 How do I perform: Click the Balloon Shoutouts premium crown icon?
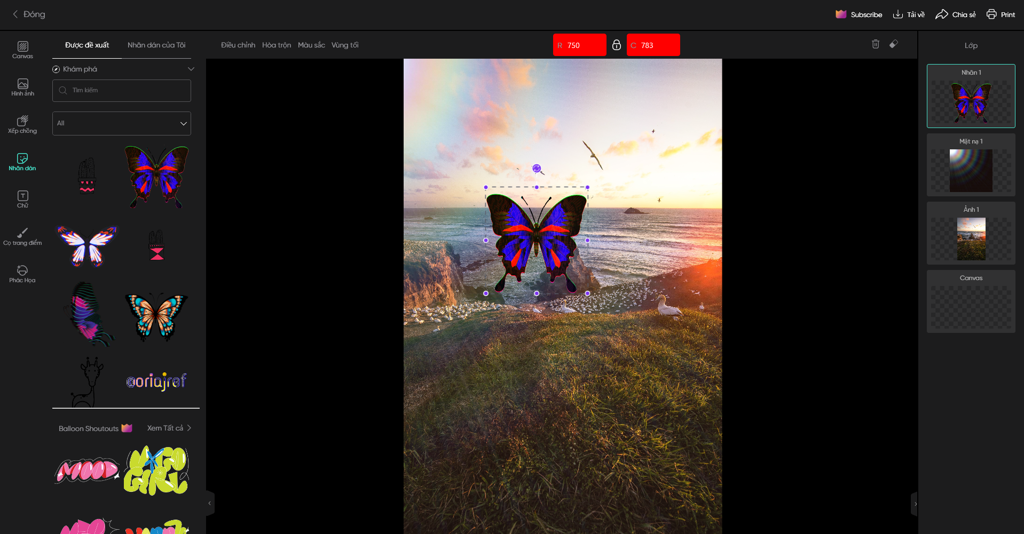[127, 428]
